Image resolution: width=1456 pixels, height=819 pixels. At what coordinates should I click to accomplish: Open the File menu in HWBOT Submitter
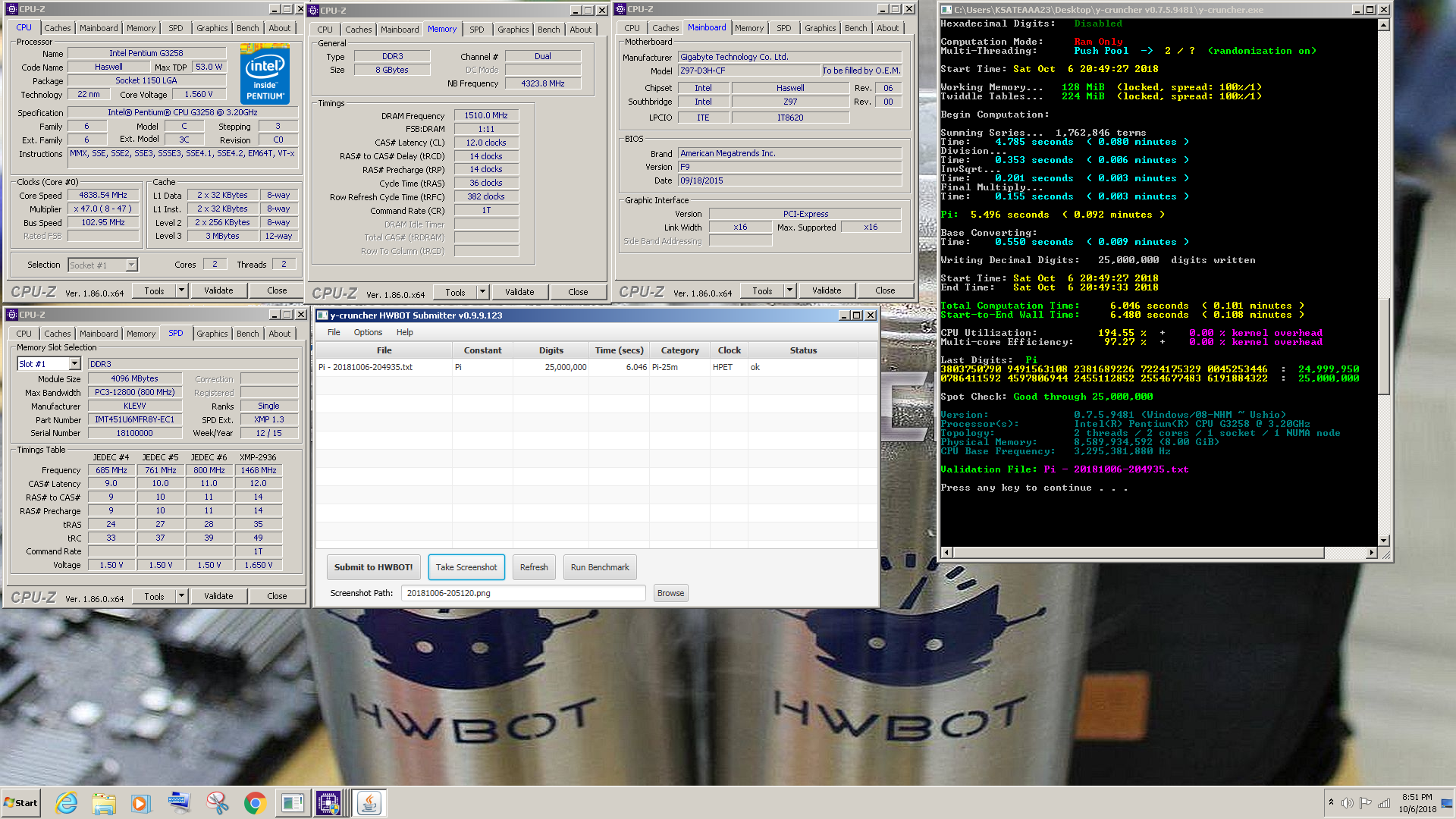point(334,332)
